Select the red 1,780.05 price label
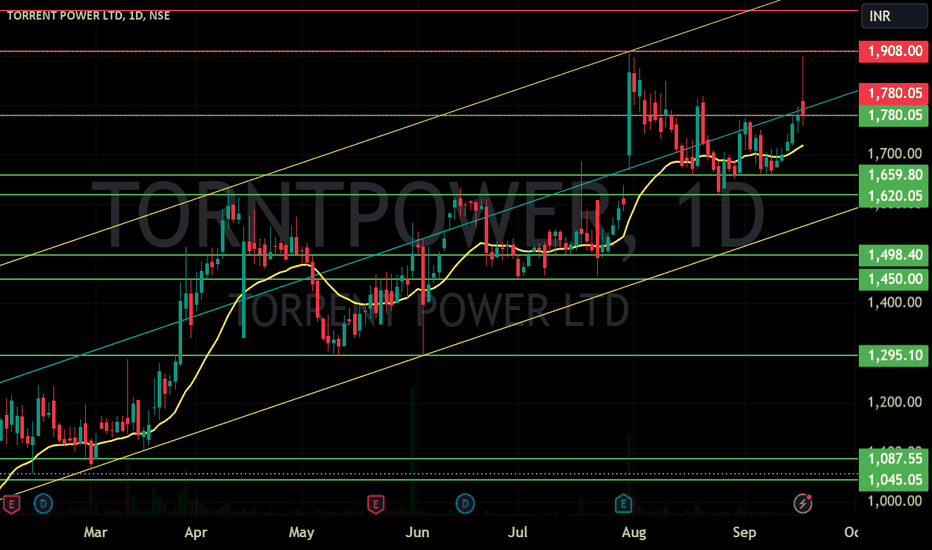 click(893, 93)
